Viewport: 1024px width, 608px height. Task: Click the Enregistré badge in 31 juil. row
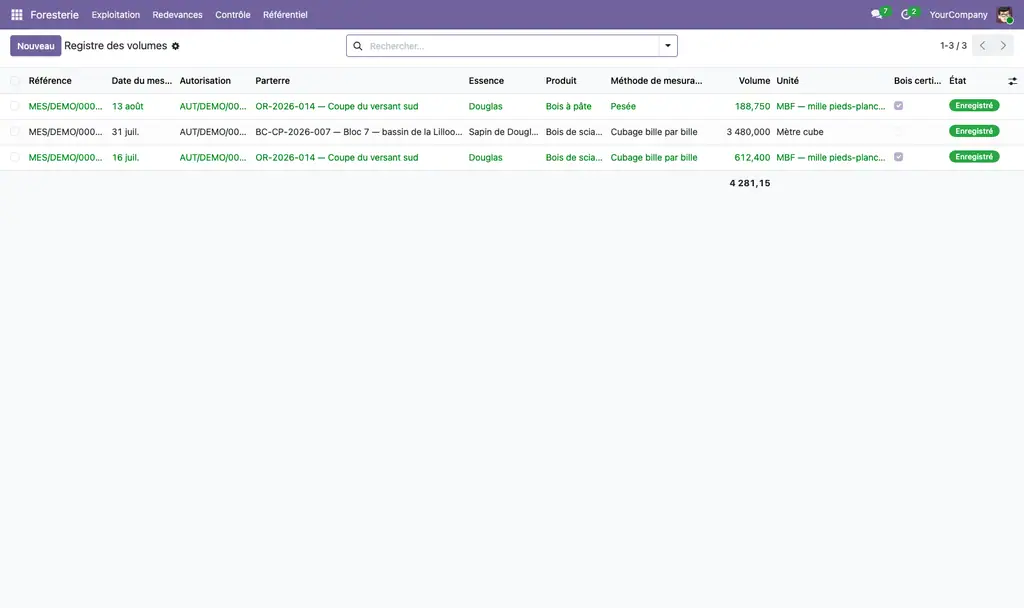tap(974, 131)
